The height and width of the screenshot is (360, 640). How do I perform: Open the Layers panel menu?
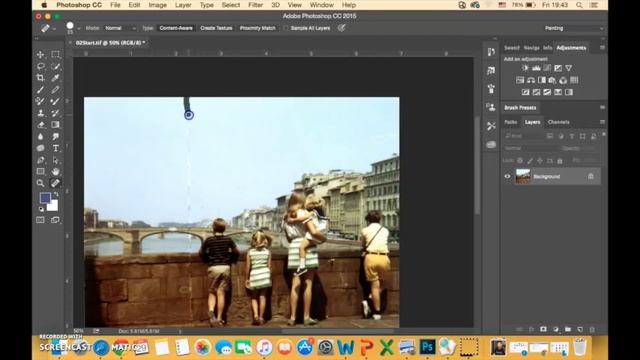tap(602, 122)
